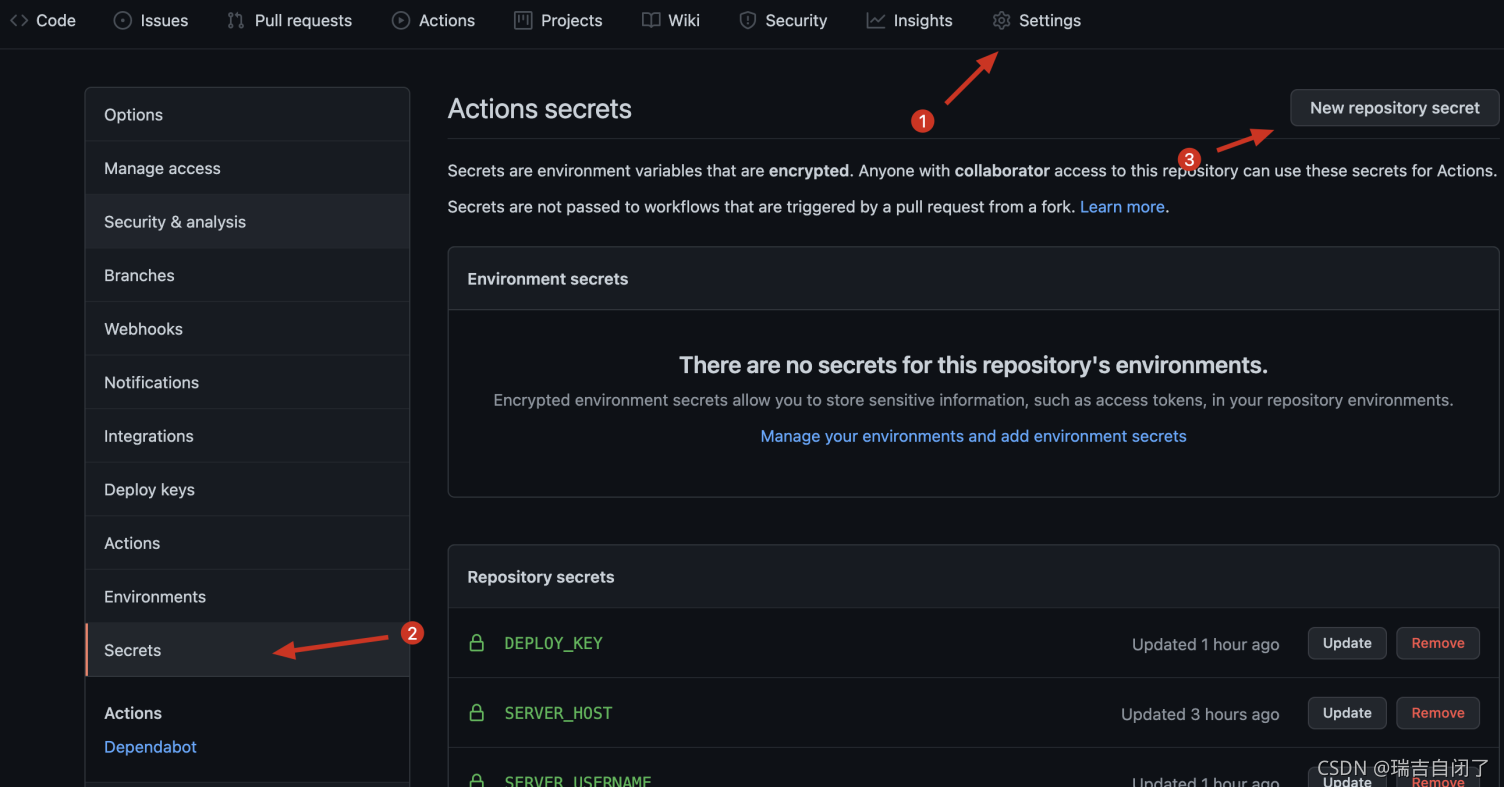Click the Projects board icon
Image resolution: width=1504 pixels, height=787 pixels.
point(523,20)
